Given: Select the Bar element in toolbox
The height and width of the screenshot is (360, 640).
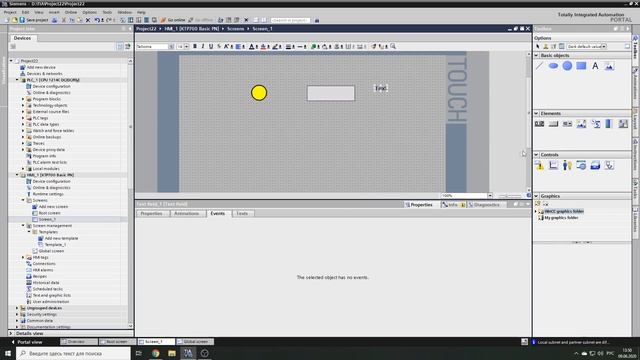Looking at the screenshot, I should [x=609, y=124].
